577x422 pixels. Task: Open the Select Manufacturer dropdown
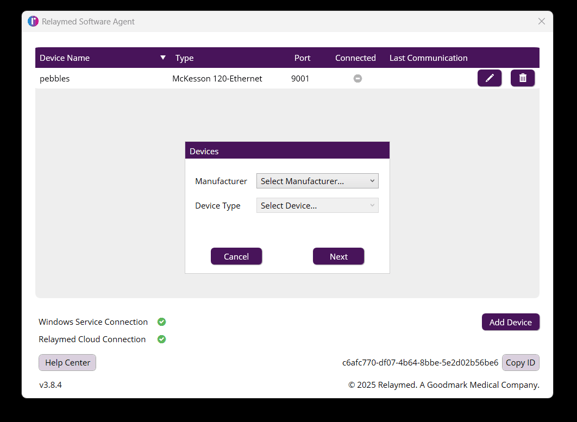[317, 181]
